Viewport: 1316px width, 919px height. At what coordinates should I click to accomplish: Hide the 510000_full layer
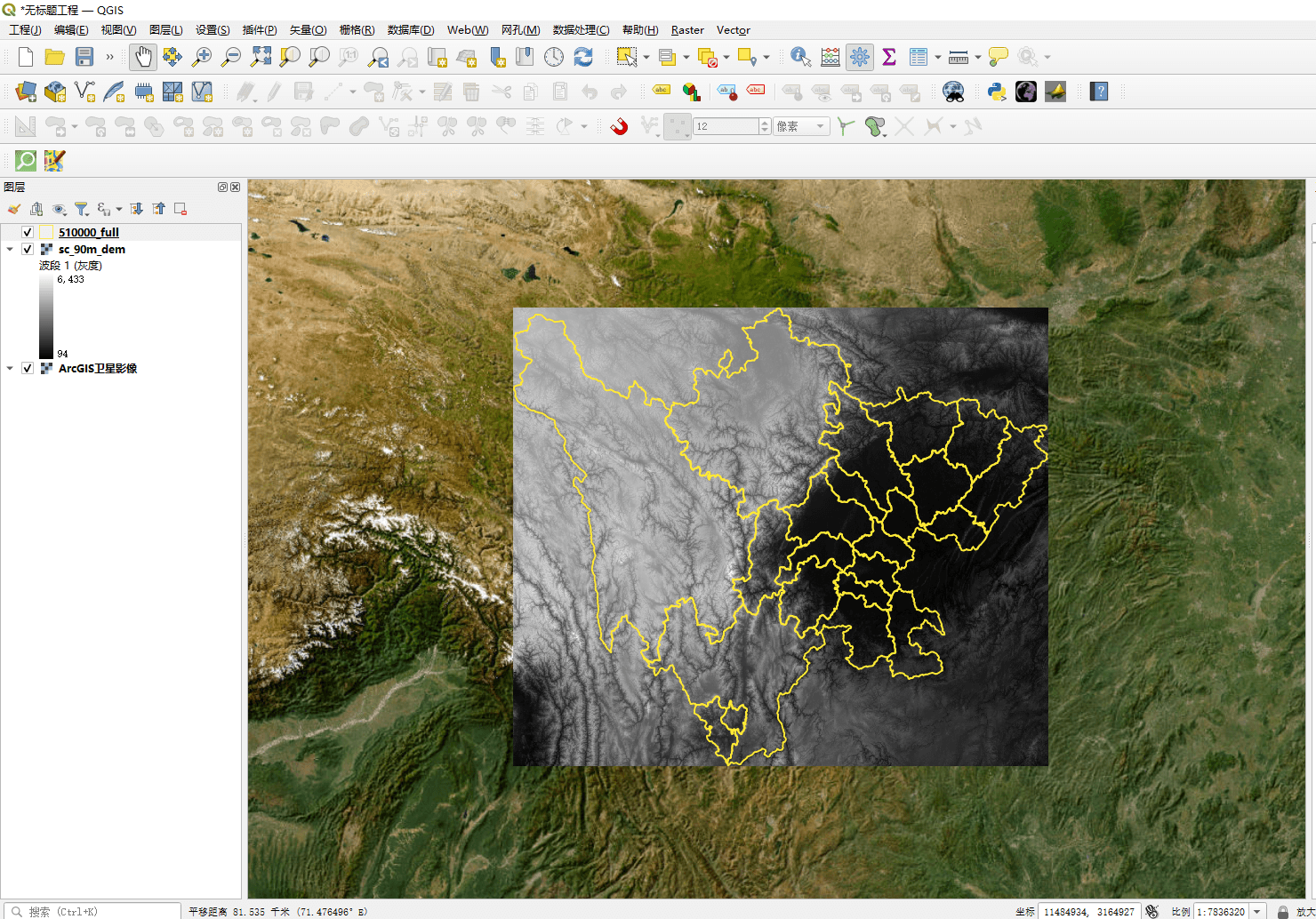pos(28,232)
